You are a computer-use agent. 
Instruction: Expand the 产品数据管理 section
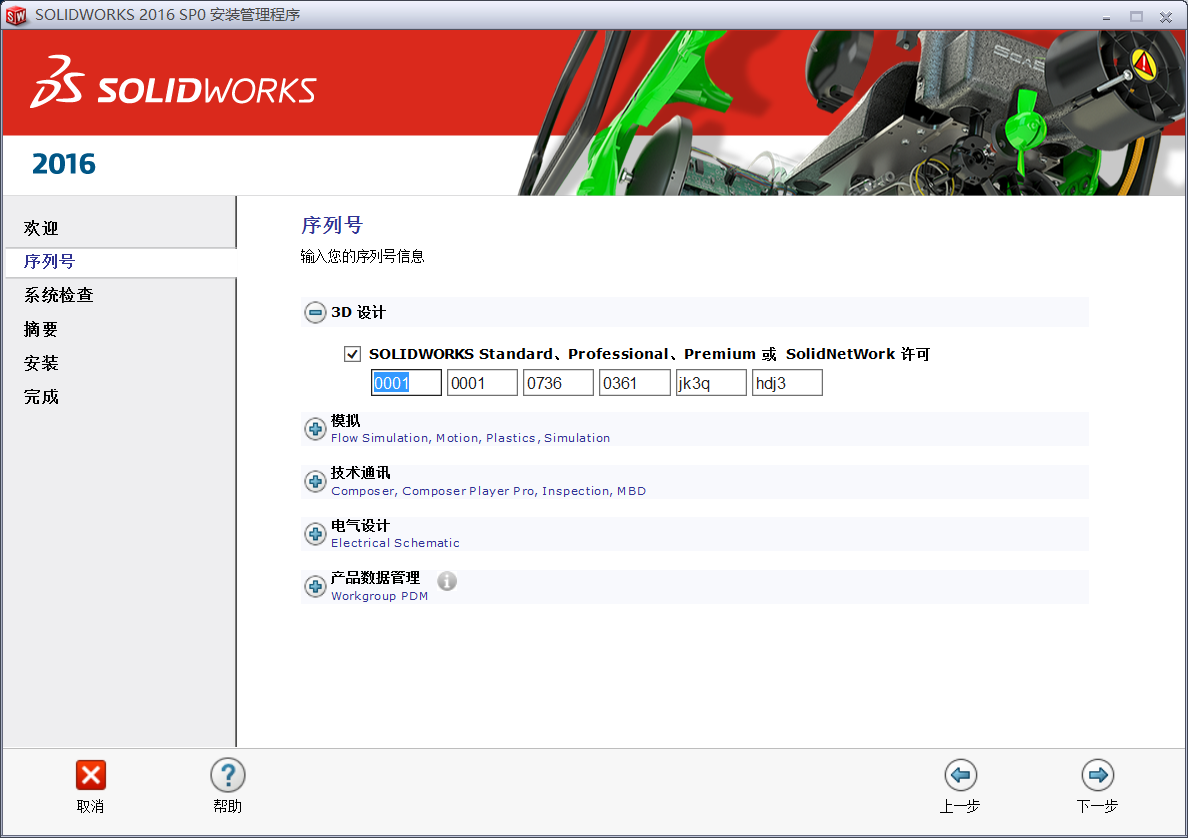tap(315, 586)
